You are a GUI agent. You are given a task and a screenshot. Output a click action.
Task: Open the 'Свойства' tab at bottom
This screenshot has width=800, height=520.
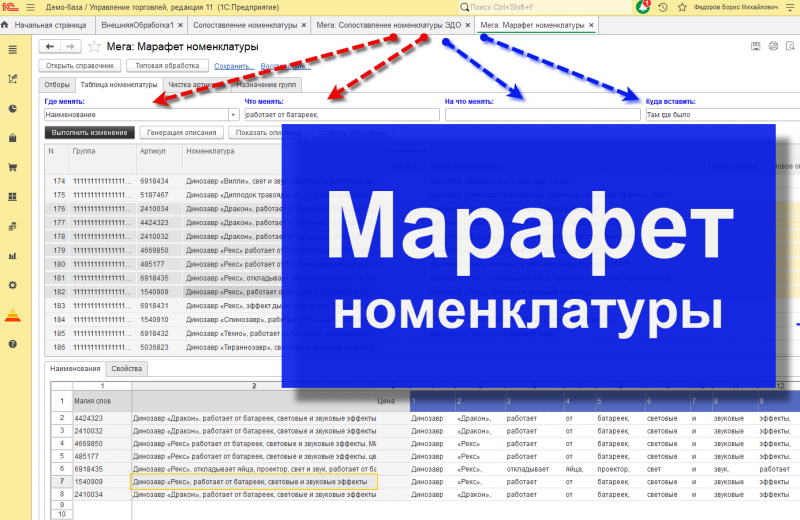(x=127, y=368)
